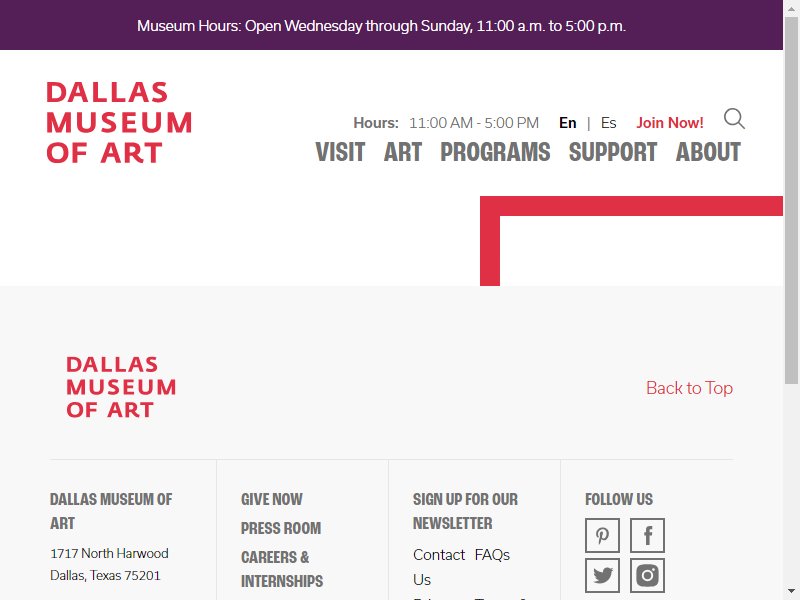Go to the FAQs link

[x=492, y=555]
